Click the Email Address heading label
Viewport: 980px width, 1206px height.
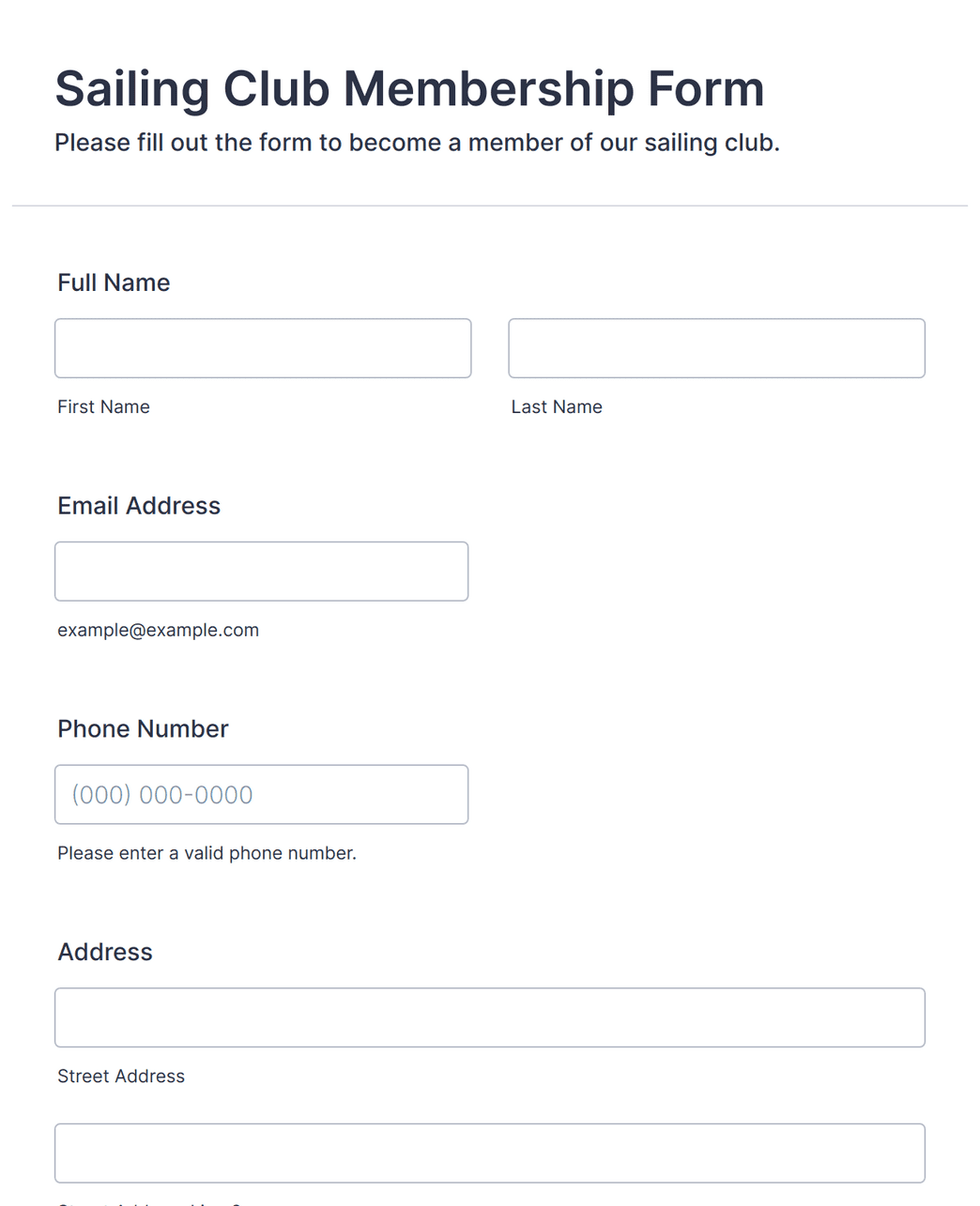[x=139, y=506]
